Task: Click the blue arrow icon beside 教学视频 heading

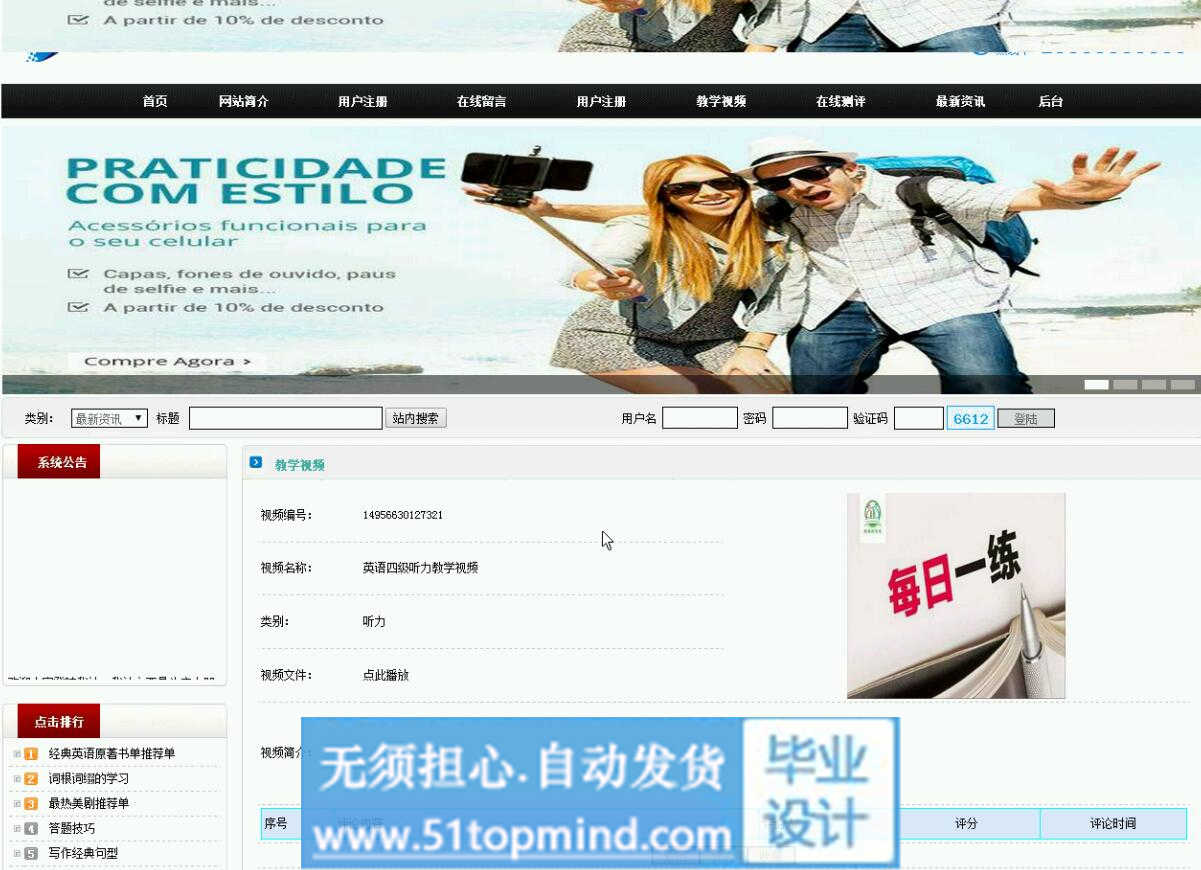Action: pyautogui.click(x=256, y=462)
